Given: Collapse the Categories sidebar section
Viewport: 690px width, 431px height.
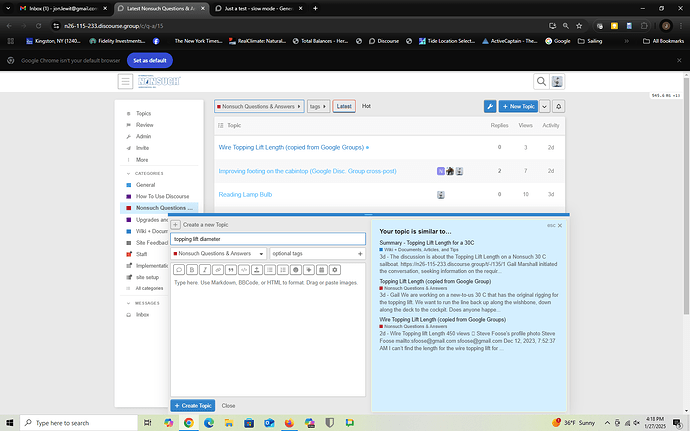Looking at the screenshot, I should click(x=145, y=173).
